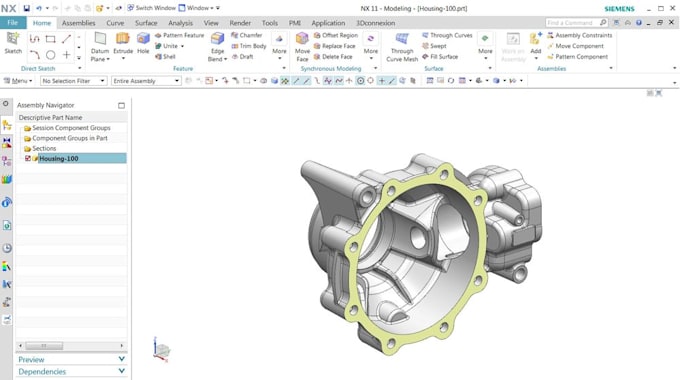Switch to the Surface ribbon tab
The width and height of the screenshot is (680, 380).
click(146, 23)
